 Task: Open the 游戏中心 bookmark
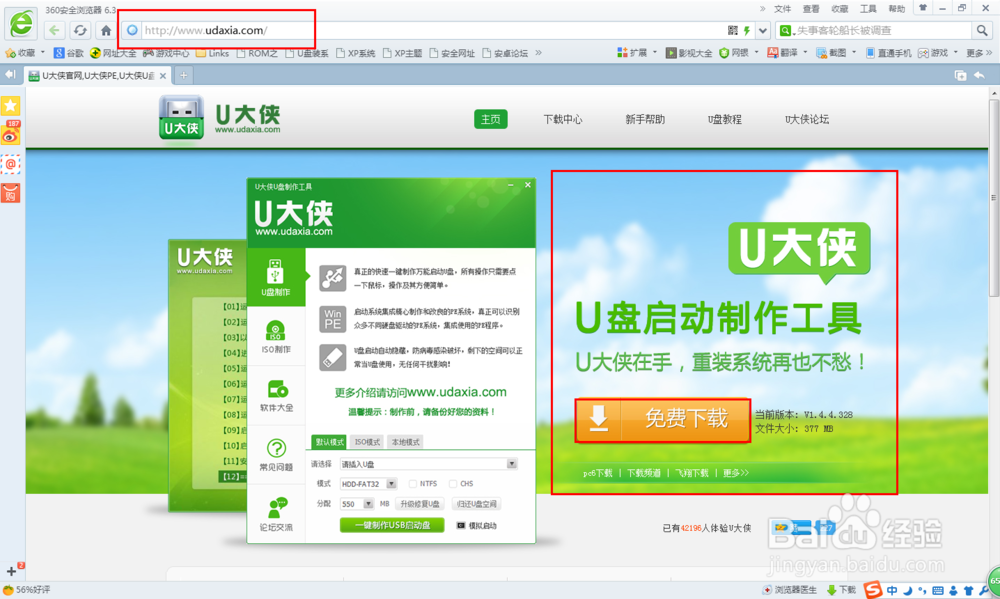166,53
